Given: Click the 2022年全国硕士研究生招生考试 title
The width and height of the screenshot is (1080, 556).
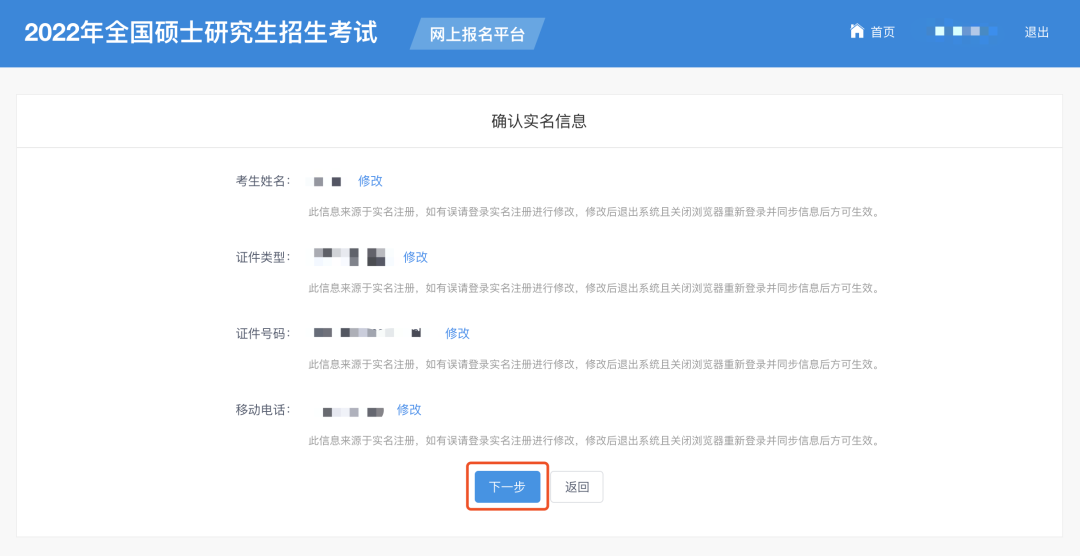Looking at the screenshot, I should pos(201,33).
